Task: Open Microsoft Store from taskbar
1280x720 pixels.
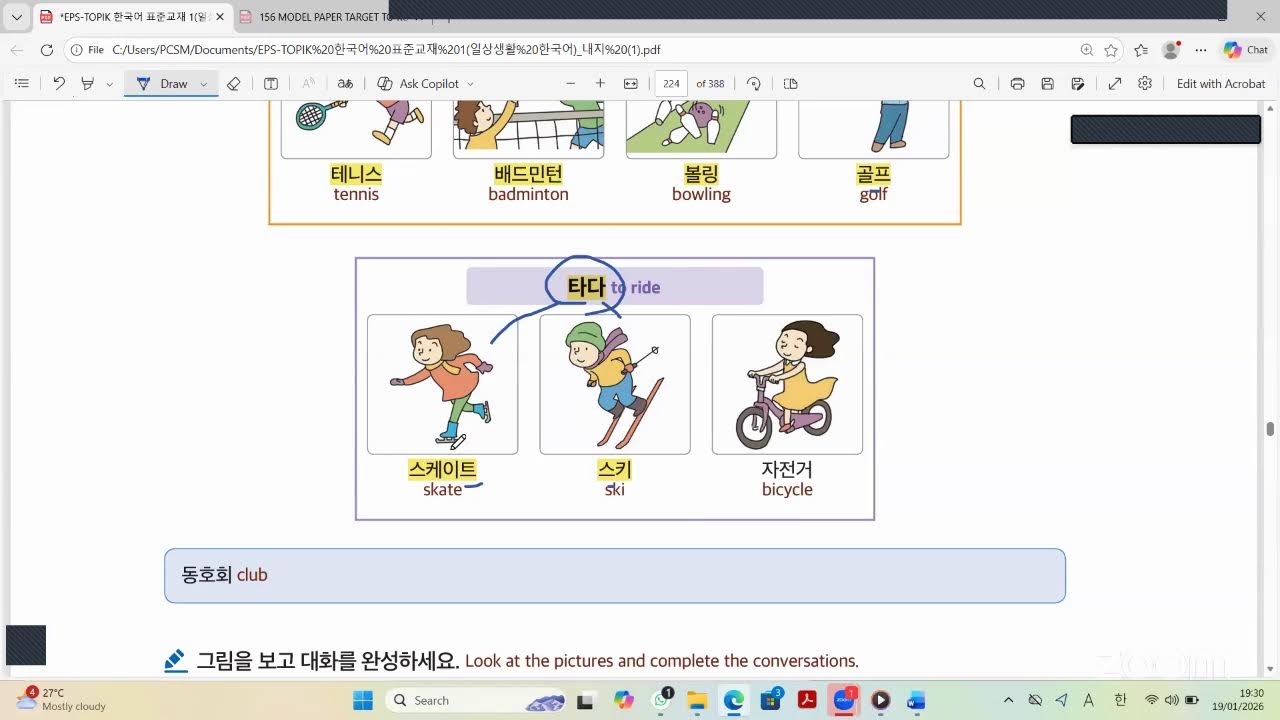Action: (771, 700)
